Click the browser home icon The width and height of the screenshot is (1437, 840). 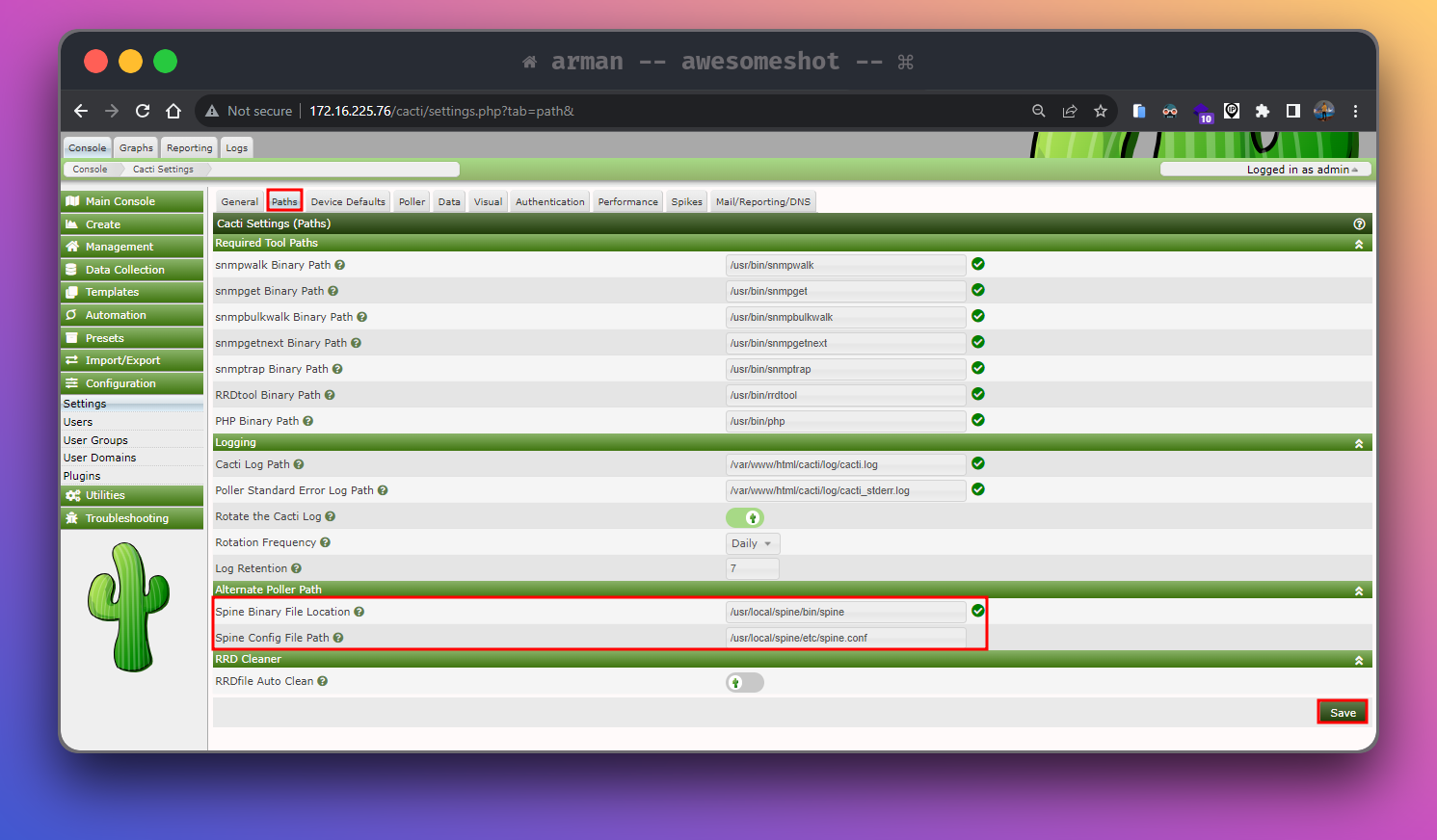tap(173, 111)
